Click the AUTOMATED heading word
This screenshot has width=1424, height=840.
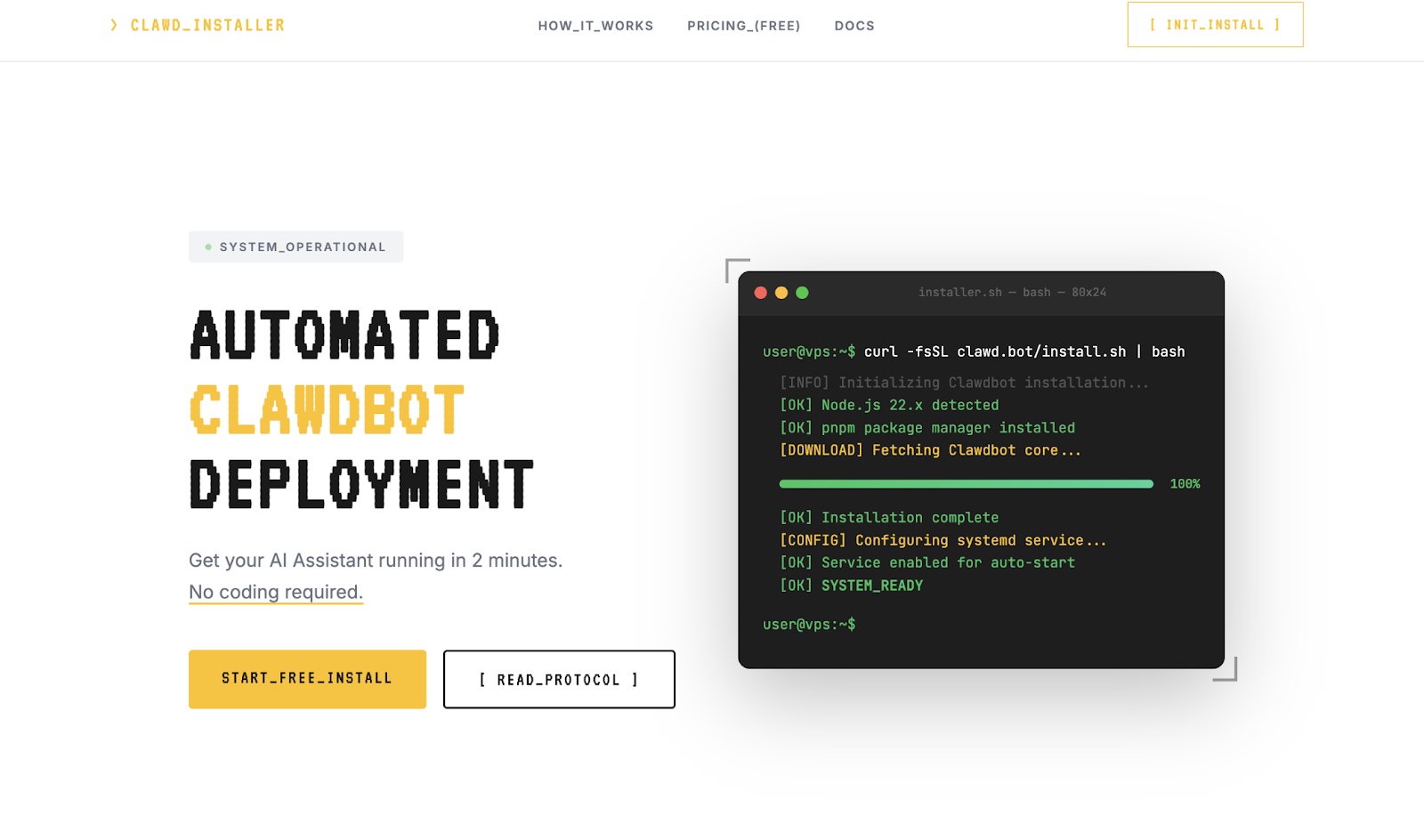tap(345, 335)
